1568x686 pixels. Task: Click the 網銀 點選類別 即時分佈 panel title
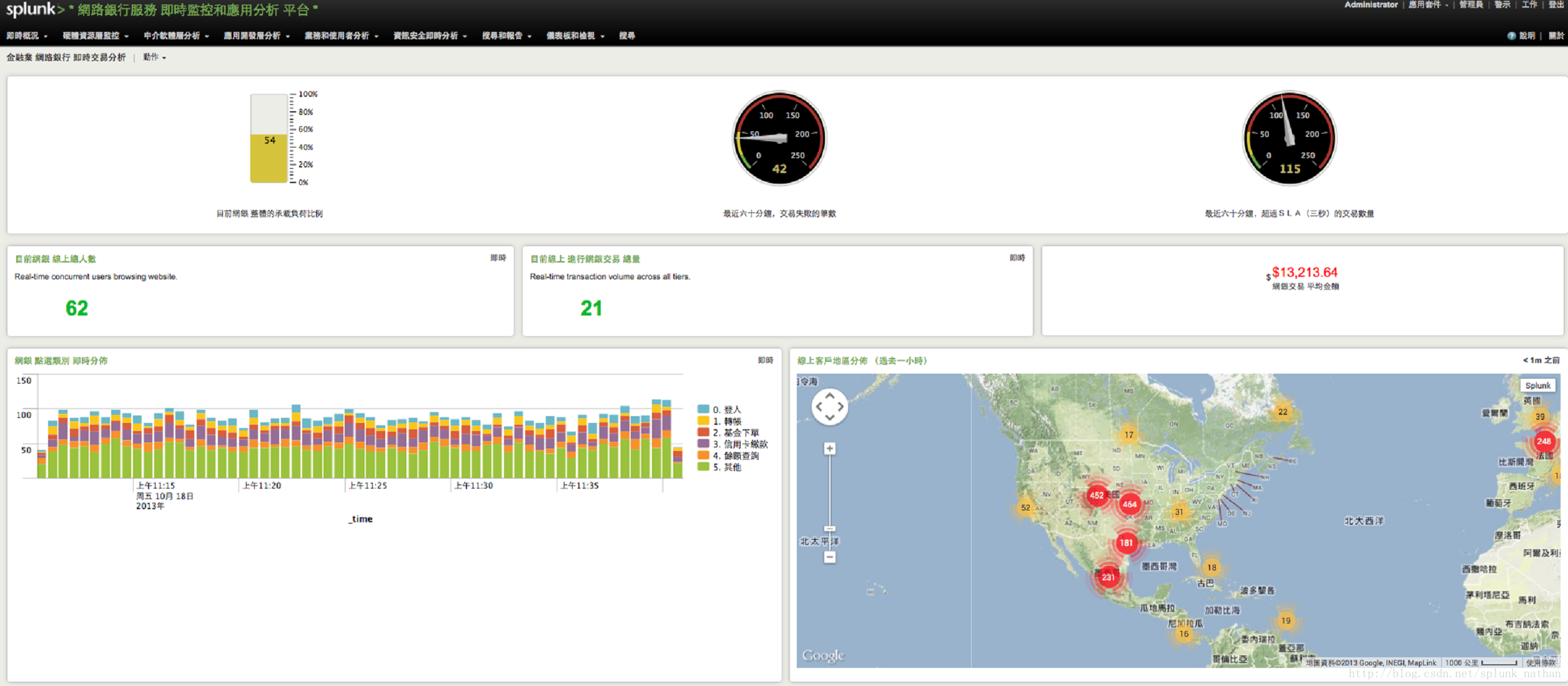[61, 360]
